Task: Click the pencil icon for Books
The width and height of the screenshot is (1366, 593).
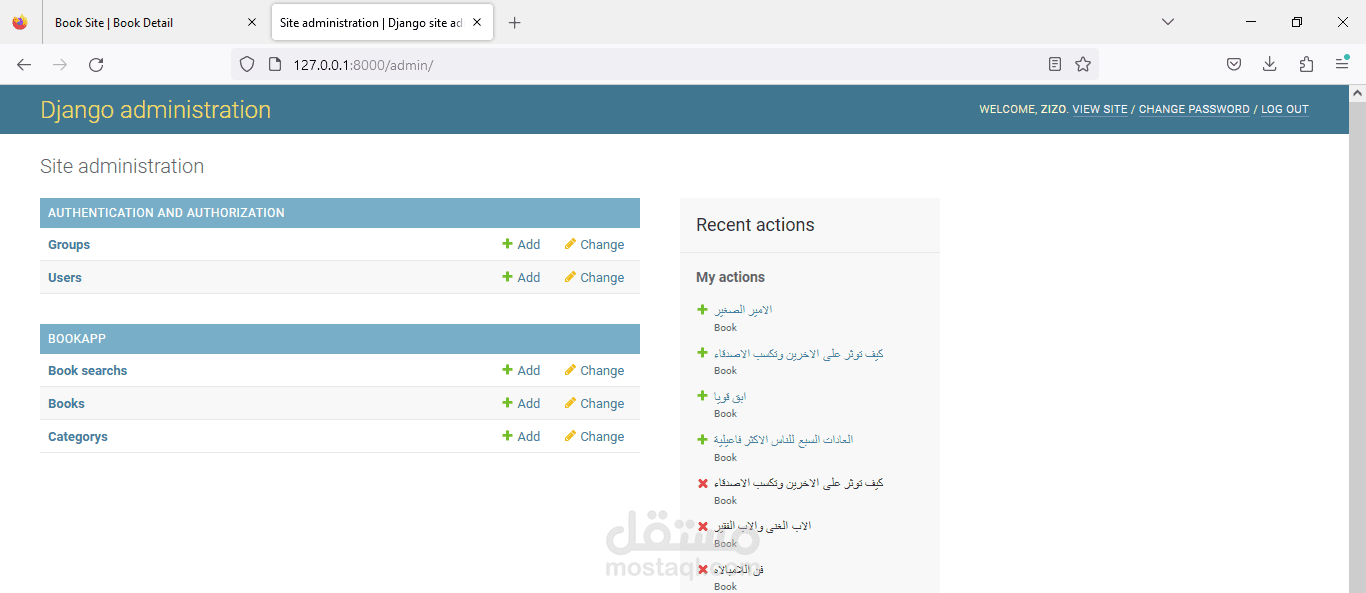Action: coord(570,403)
